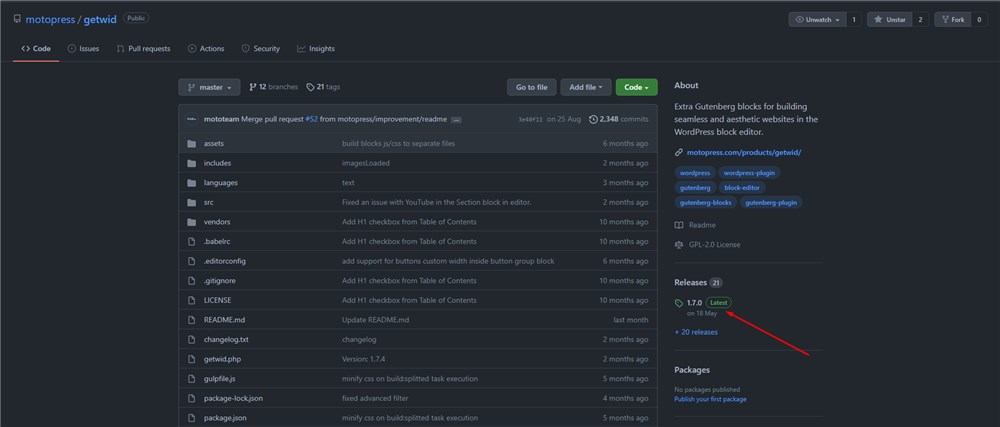Screen dimensions: 1000x427
Task: Open the 12 branches link
Action: 274,87
